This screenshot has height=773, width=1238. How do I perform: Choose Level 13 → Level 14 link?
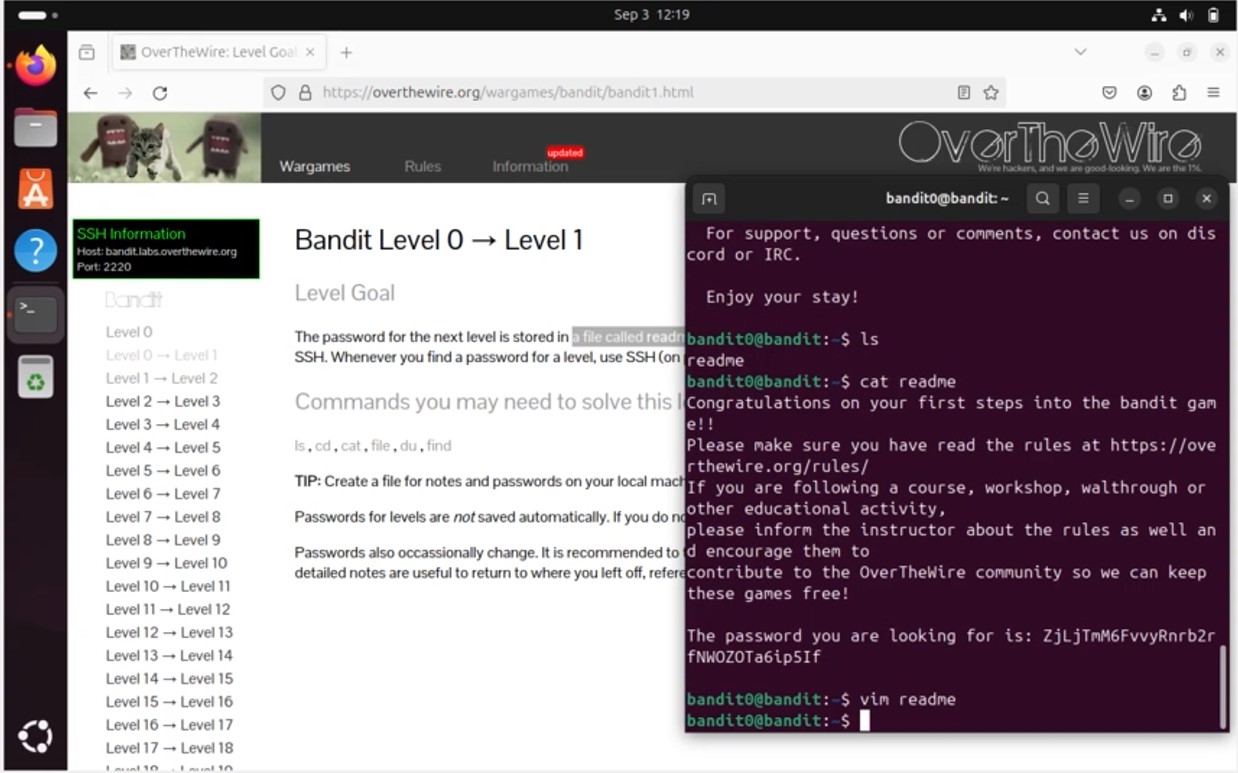click(x=169, y=655)
